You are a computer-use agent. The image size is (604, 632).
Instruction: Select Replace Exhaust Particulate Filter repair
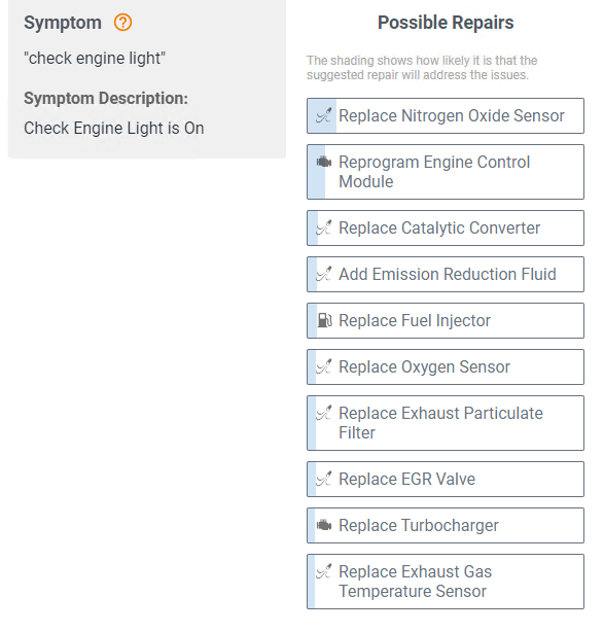445,423
